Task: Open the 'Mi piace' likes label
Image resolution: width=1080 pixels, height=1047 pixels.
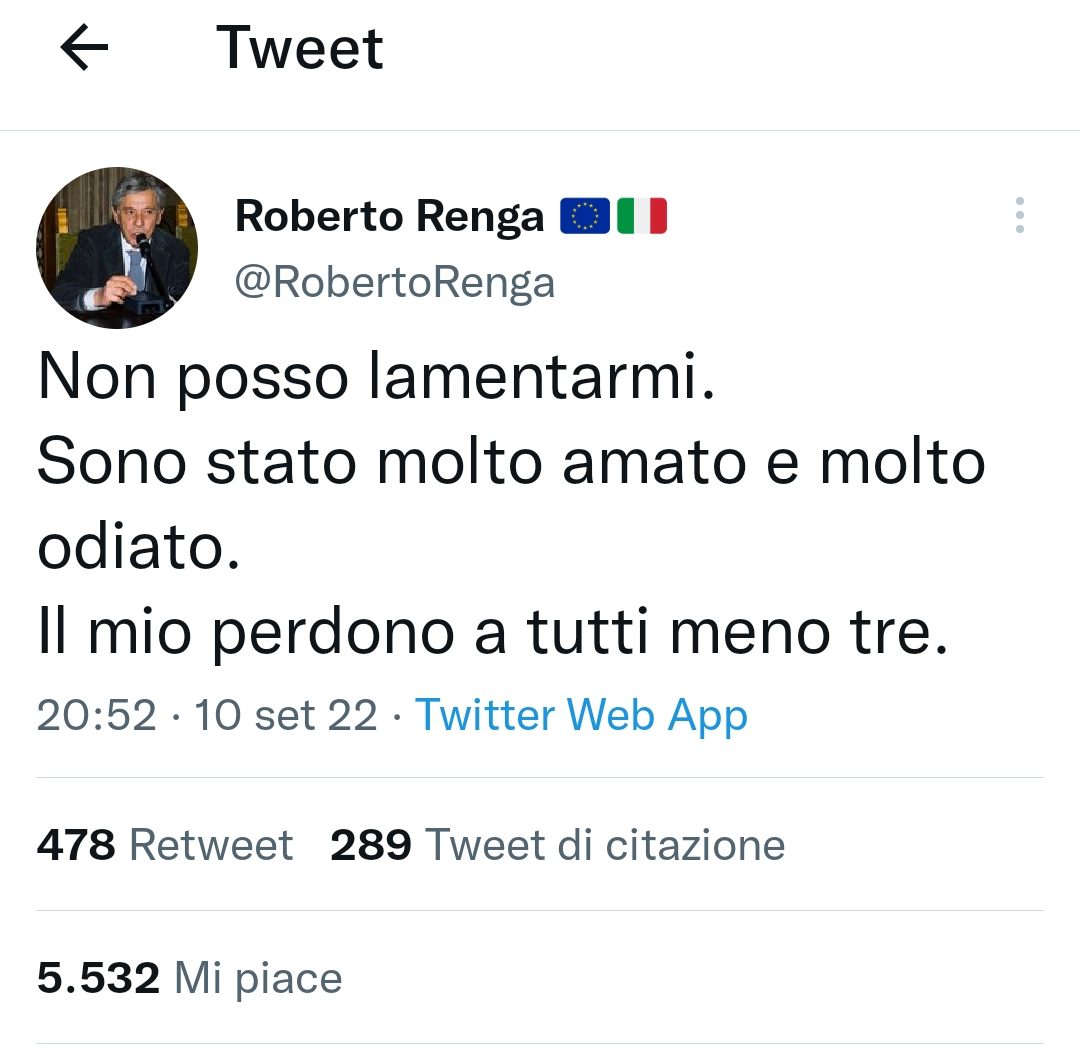Action: pyautogui.click(x=258, y=979)
